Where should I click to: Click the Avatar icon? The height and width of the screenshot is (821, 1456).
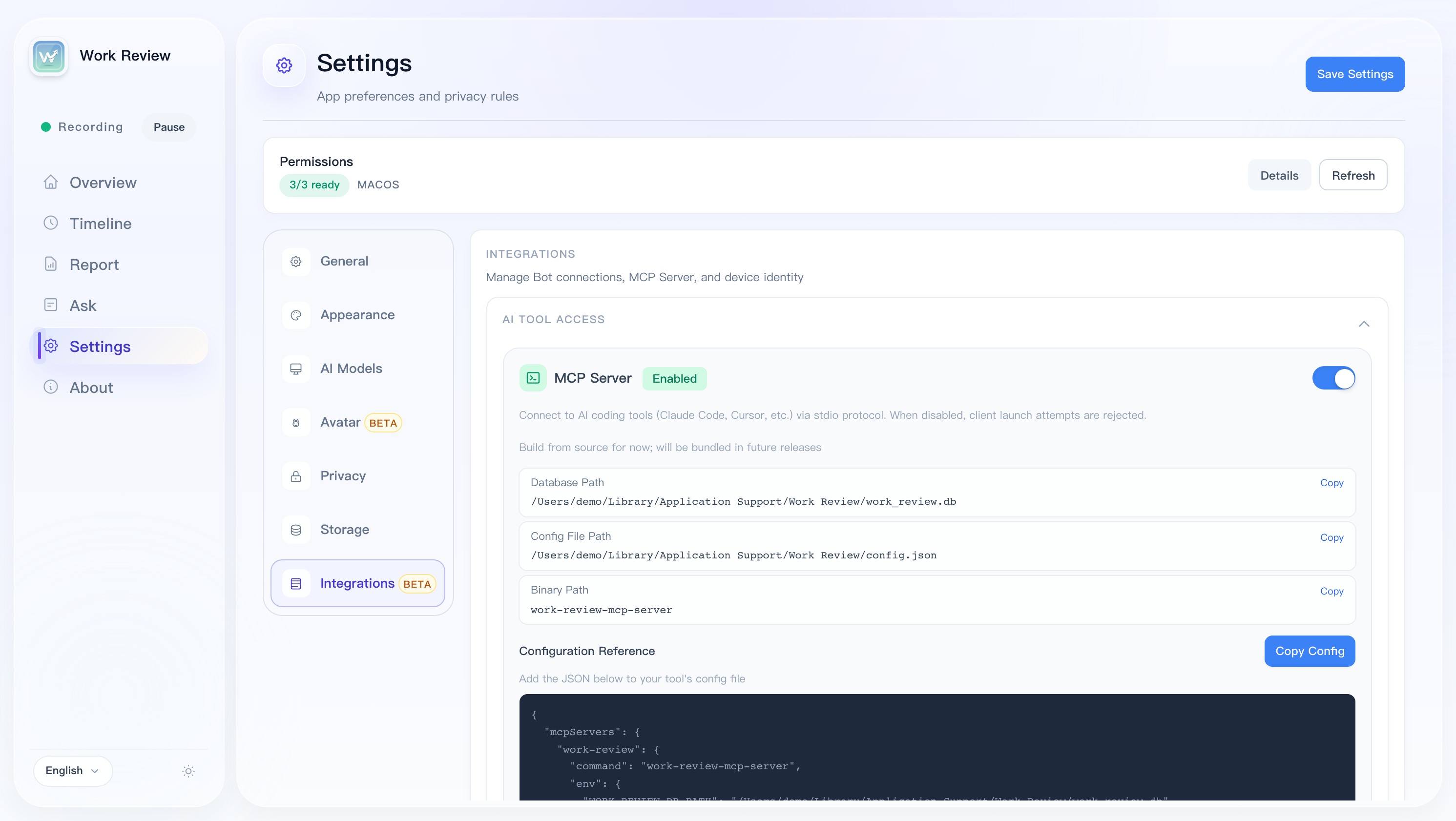(x=295, y=423)
